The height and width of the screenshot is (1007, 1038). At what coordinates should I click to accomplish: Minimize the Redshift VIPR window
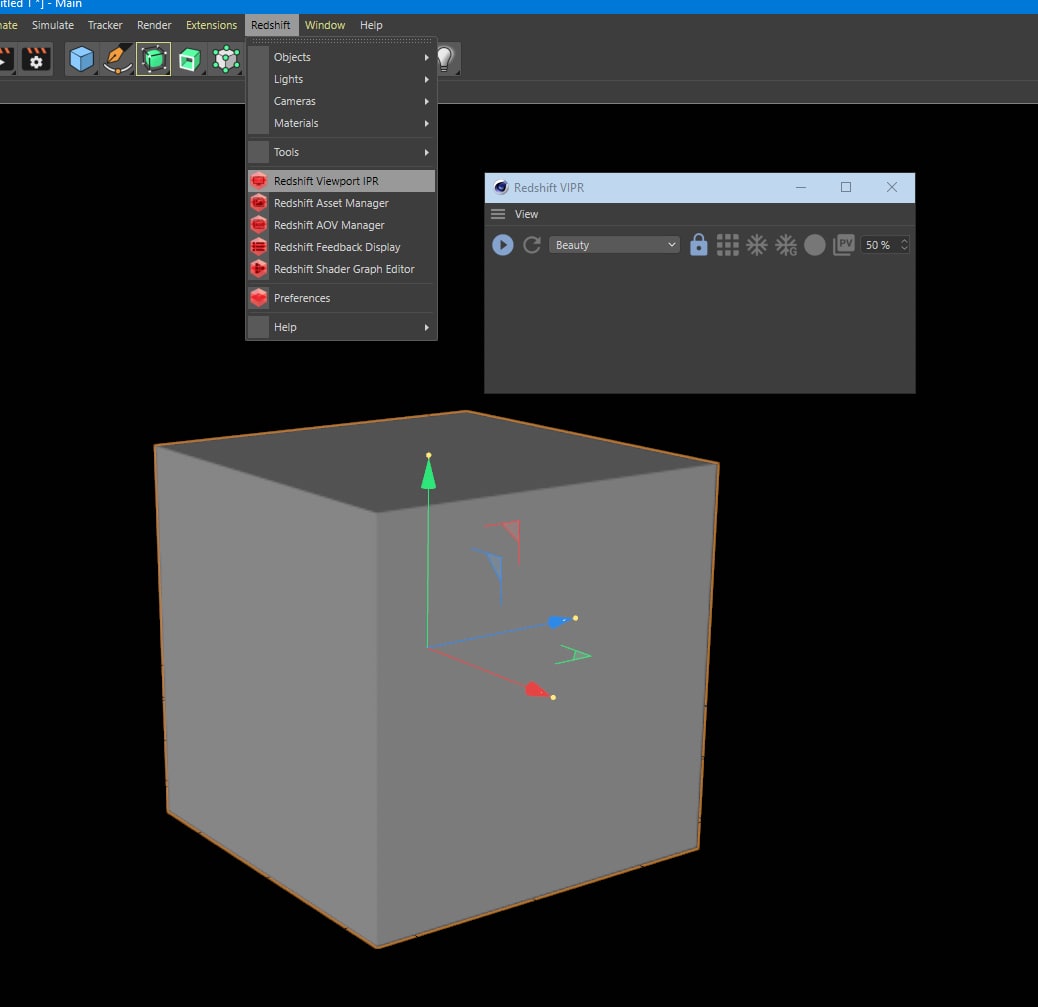point(801,187)
